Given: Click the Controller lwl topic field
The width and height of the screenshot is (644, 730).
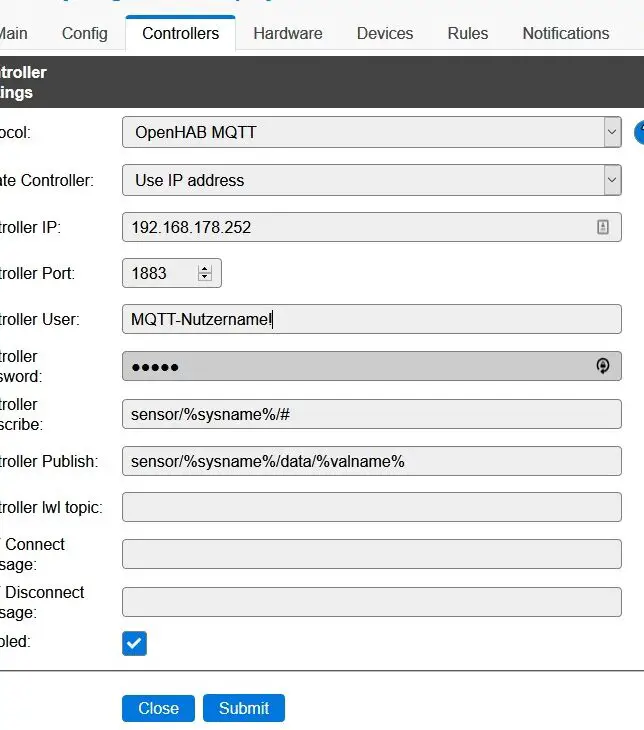Looking at the screenshot, I should pos(372,507).
